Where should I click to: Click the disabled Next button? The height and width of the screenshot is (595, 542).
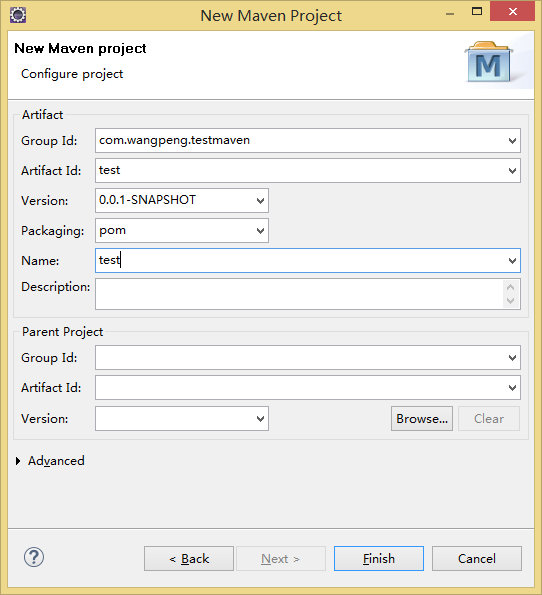click(x=281, y=559)
